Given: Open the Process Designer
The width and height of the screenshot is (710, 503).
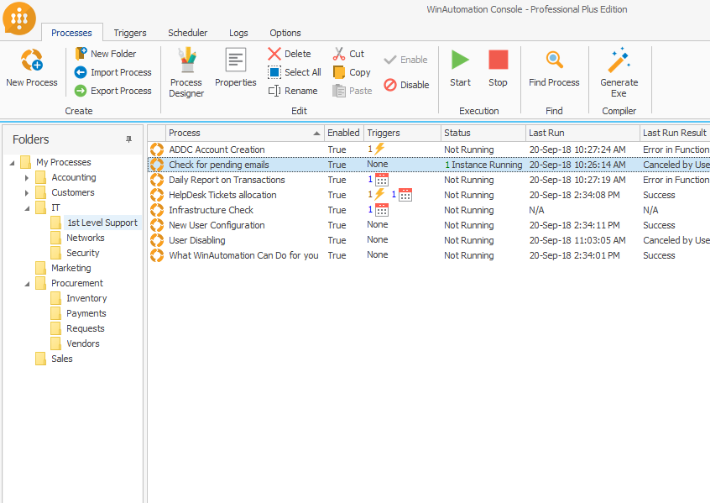Looking at the screenshot, I should (x=186, y=73).
